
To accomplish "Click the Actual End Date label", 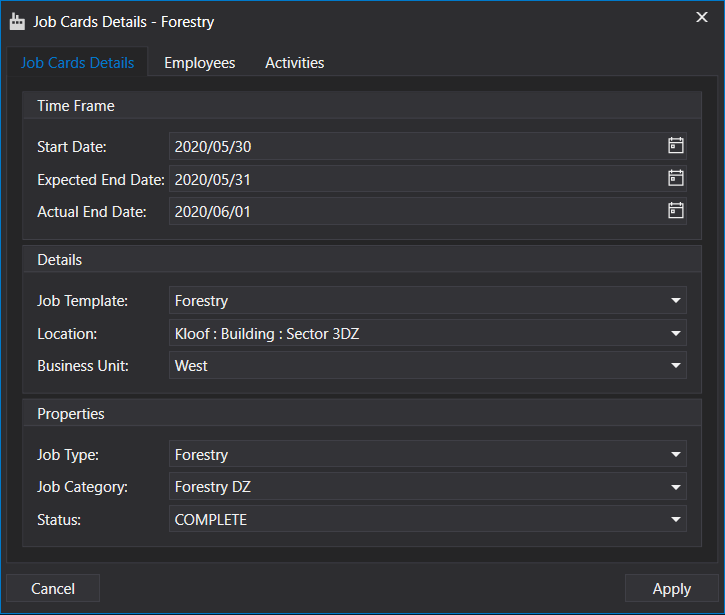I will coord(92,211).
